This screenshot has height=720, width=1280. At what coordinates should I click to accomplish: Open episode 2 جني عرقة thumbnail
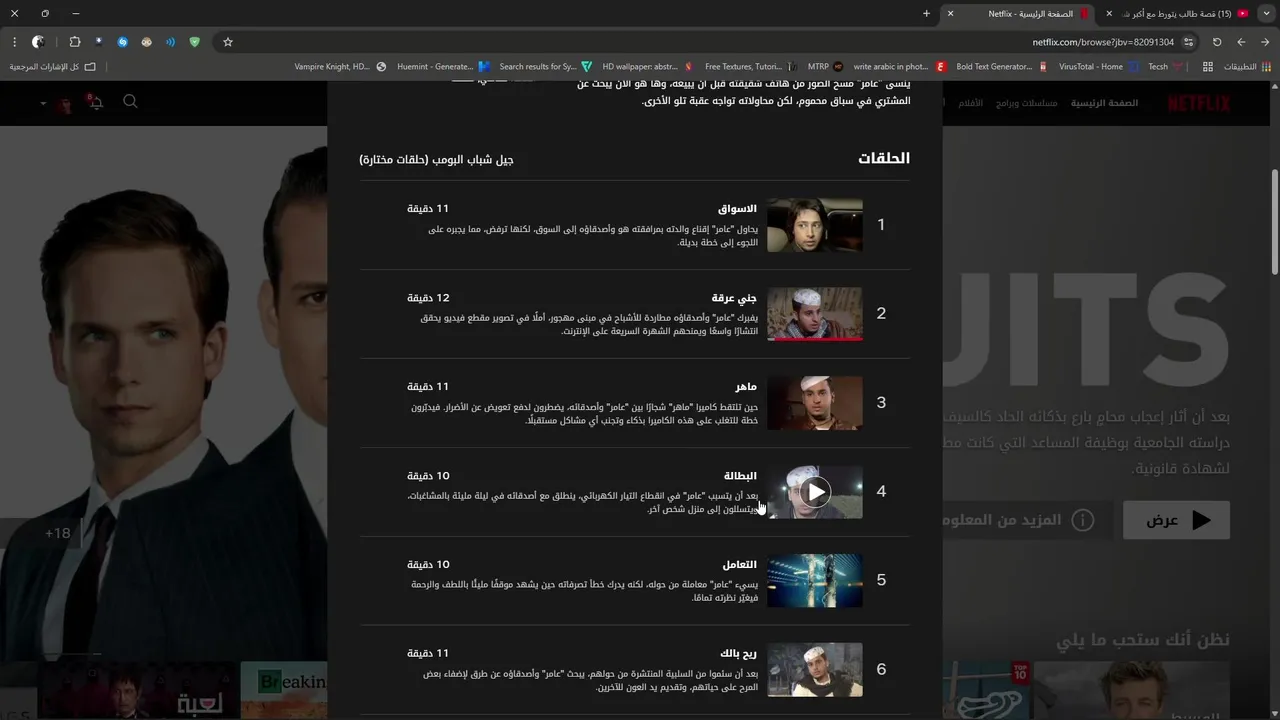point(814,314)
